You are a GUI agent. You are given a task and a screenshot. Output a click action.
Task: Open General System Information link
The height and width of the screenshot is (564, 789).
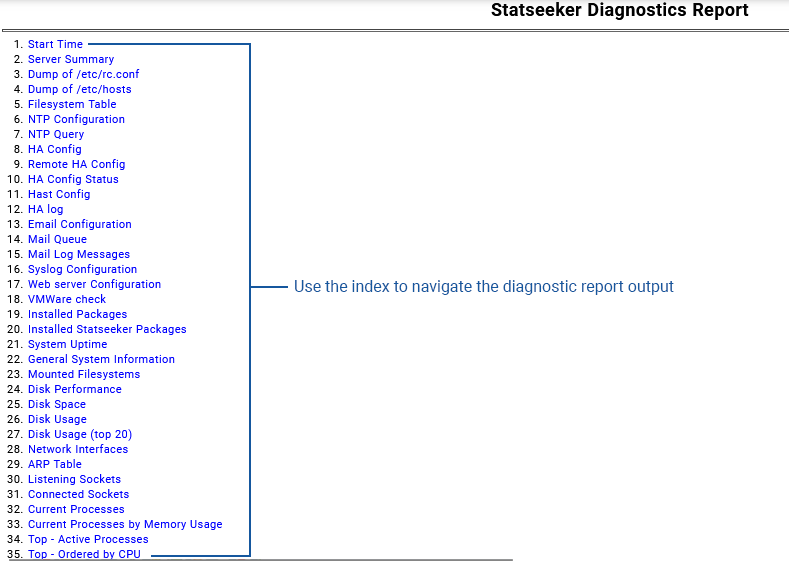(101, 359)
